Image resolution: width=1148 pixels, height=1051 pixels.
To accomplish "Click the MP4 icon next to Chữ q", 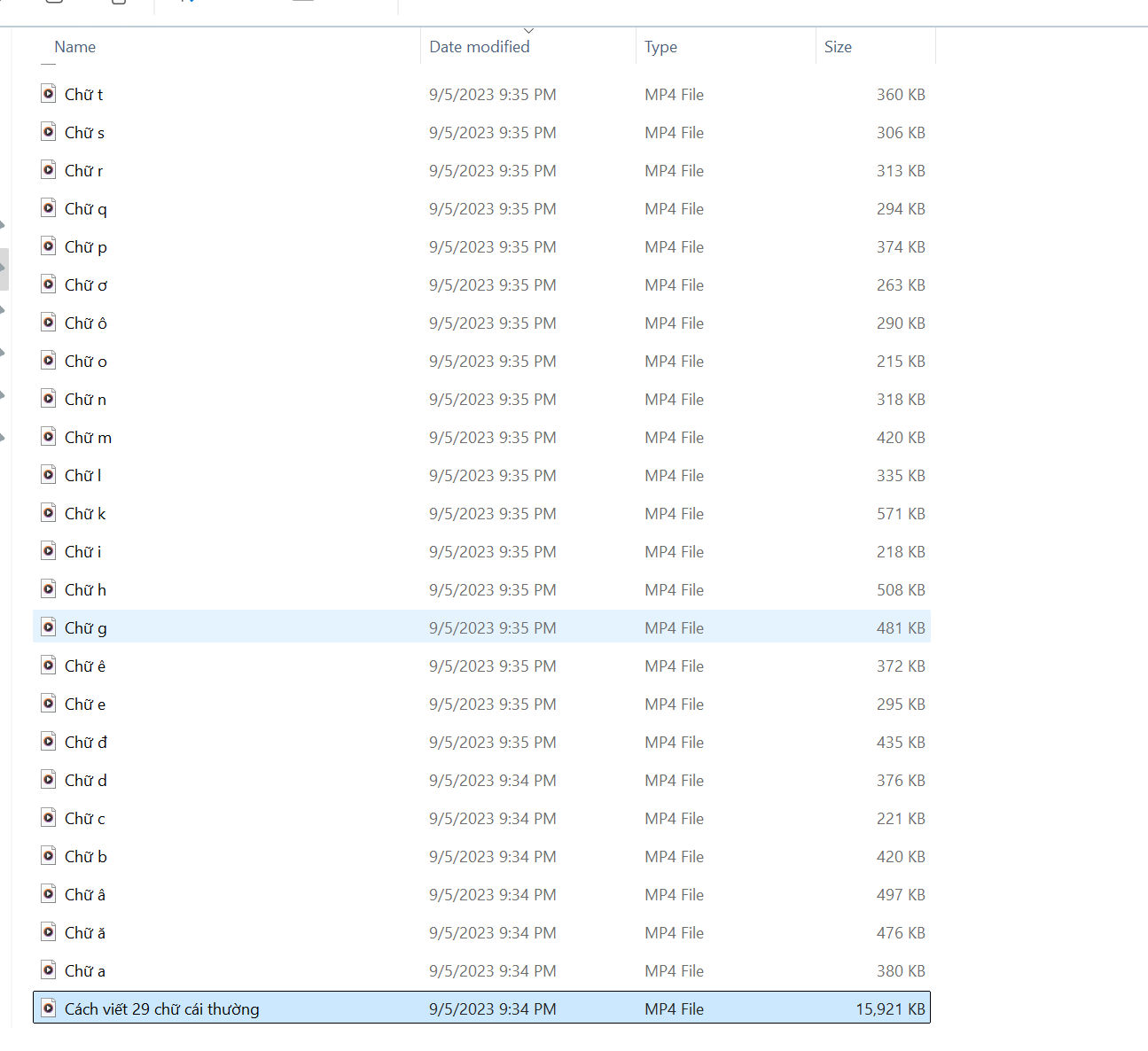I will tap(49, 207).
